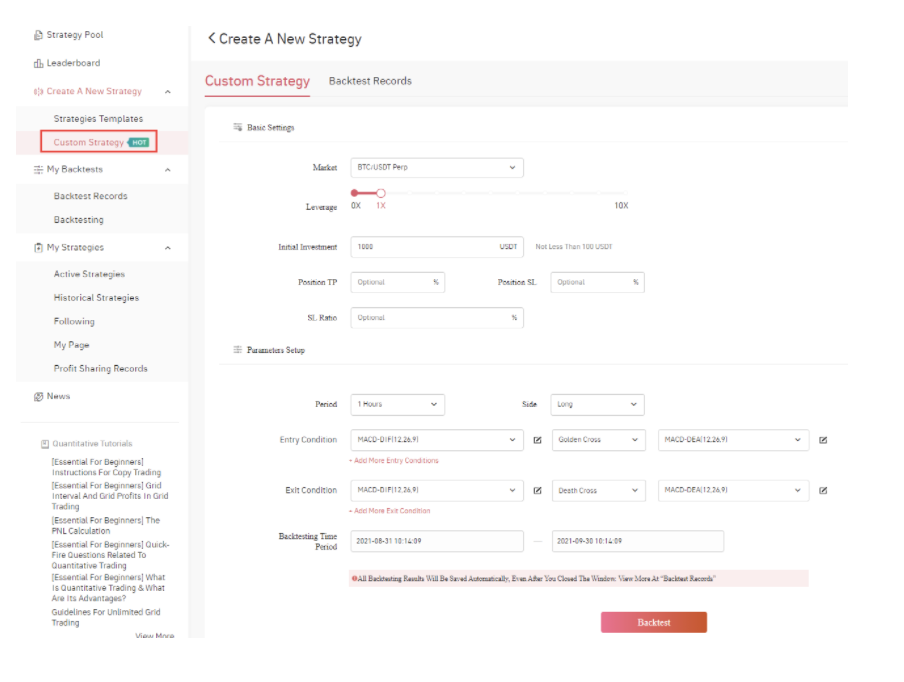This screenshot has width=904, height=682.
Task: Click the edit icon next to entry MACD-DEA
Action: (x=823, y=440)
